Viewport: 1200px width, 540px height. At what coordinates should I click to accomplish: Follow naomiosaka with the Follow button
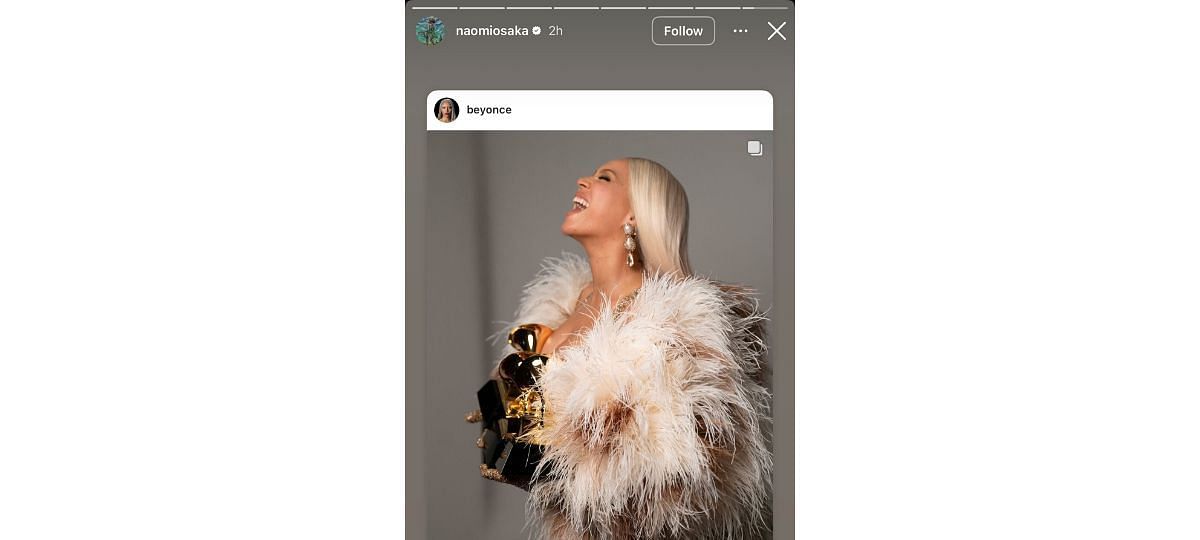pyautogui.click(x=683, y=31)
